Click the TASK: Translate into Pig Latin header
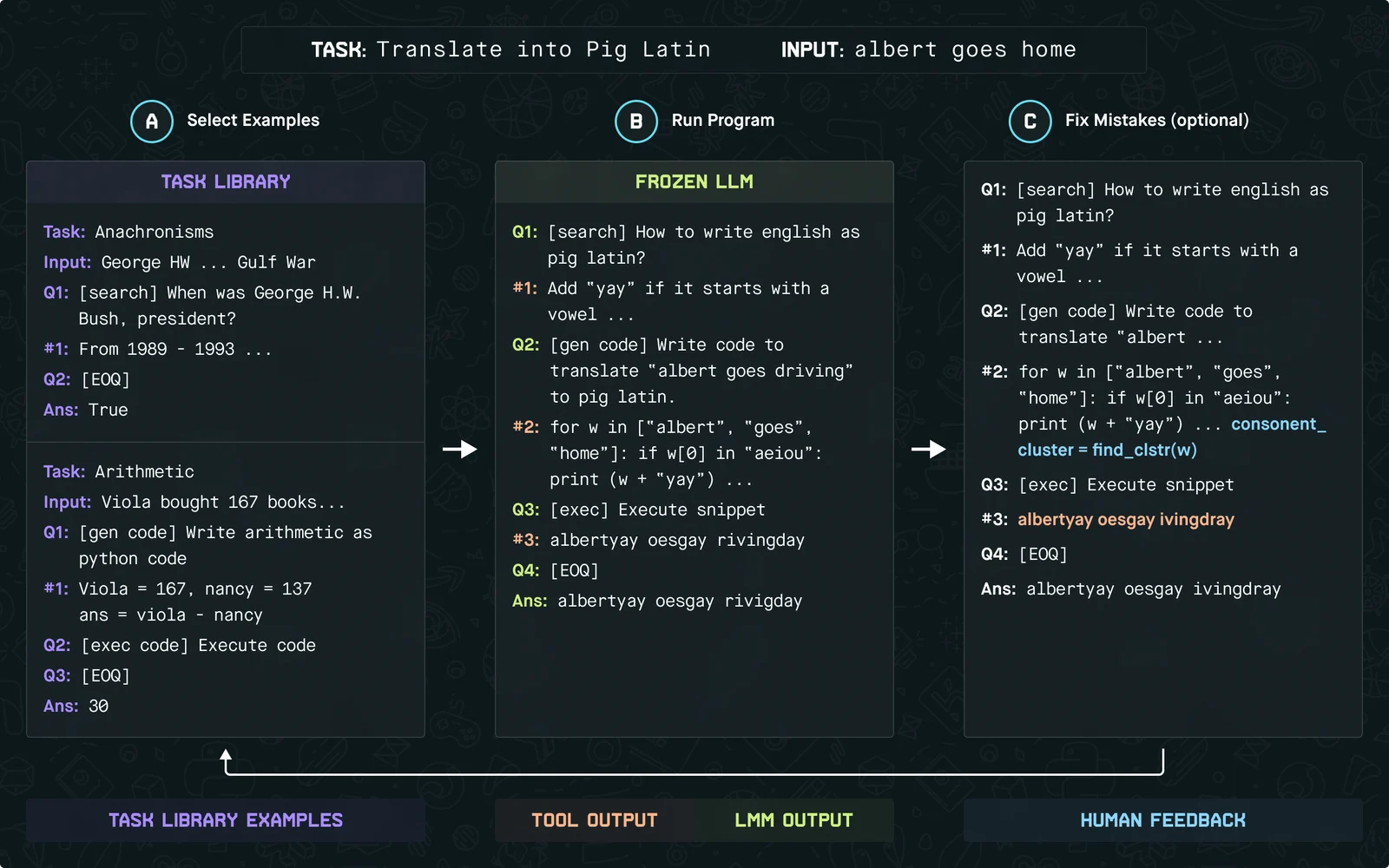 point(510,49)
